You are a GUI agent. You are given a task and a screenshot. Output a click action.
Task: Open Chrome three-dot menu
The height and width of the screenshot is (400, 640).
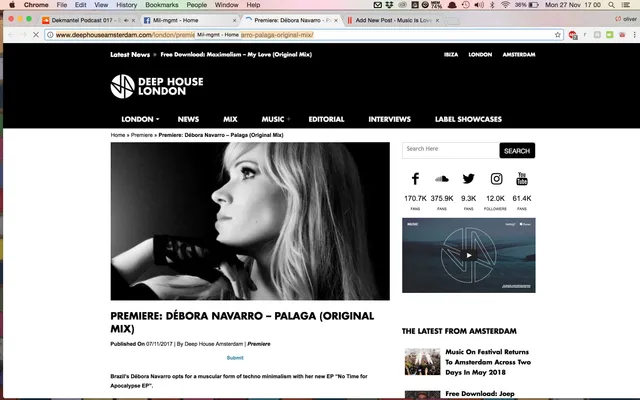(634, 35)
